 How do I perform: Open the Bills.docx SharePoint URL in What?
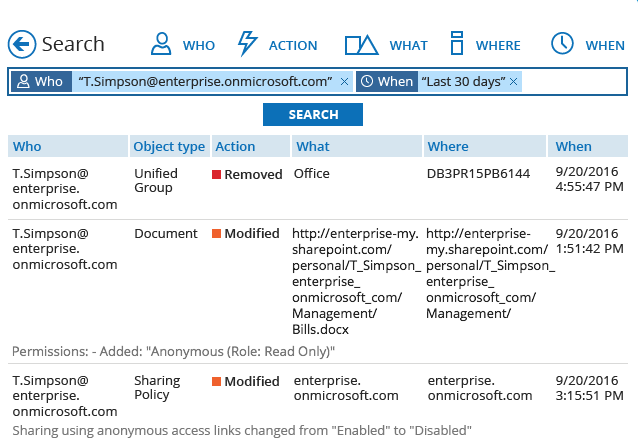point(356,281)
